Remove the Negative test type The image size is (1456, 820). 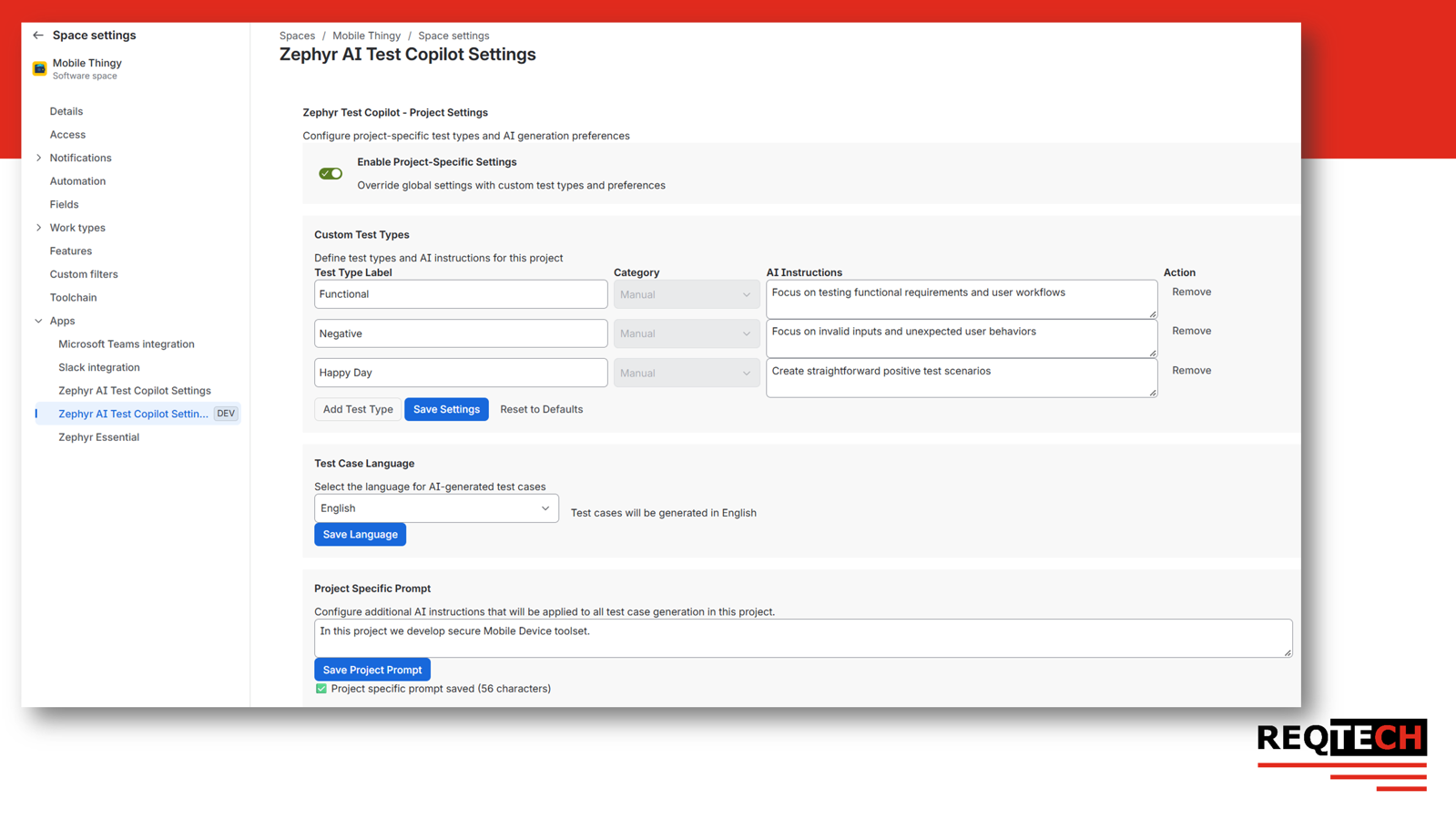tap(1191, 331)
